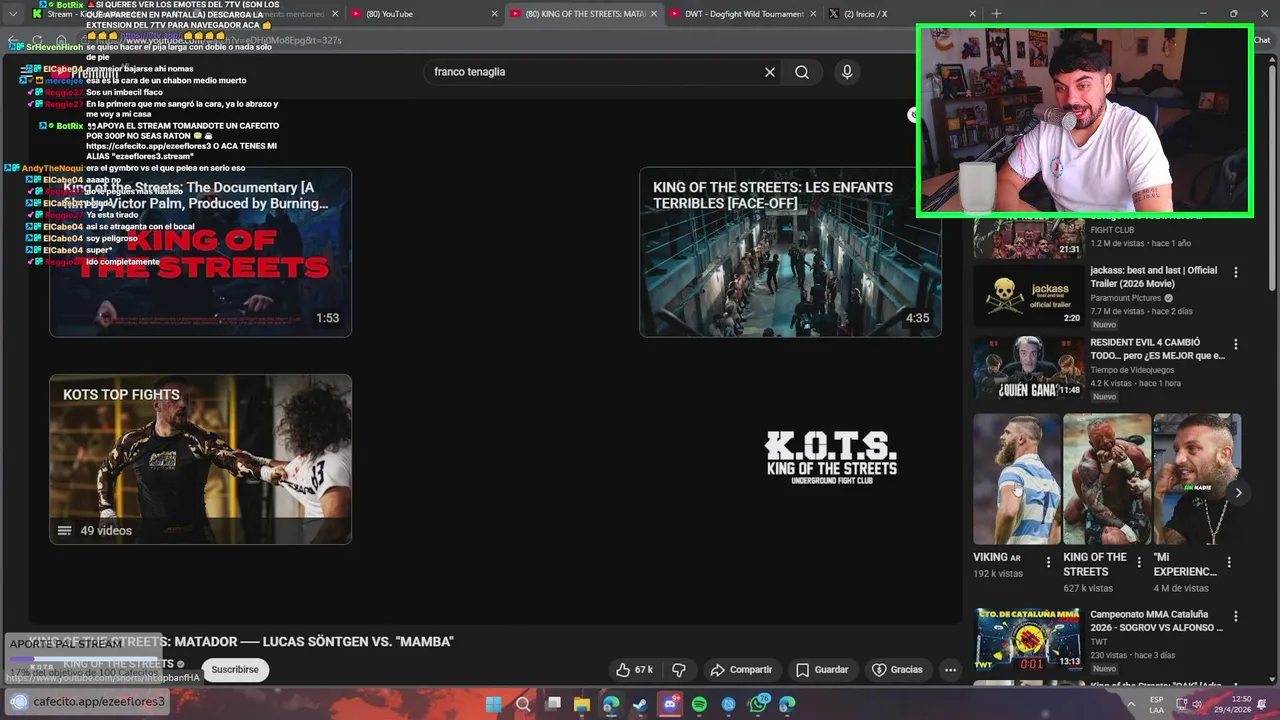The width and height of the screenshot is (1280, 720).
Task: Open options menu for jackass trailer video
Action: coord(1235,272)
